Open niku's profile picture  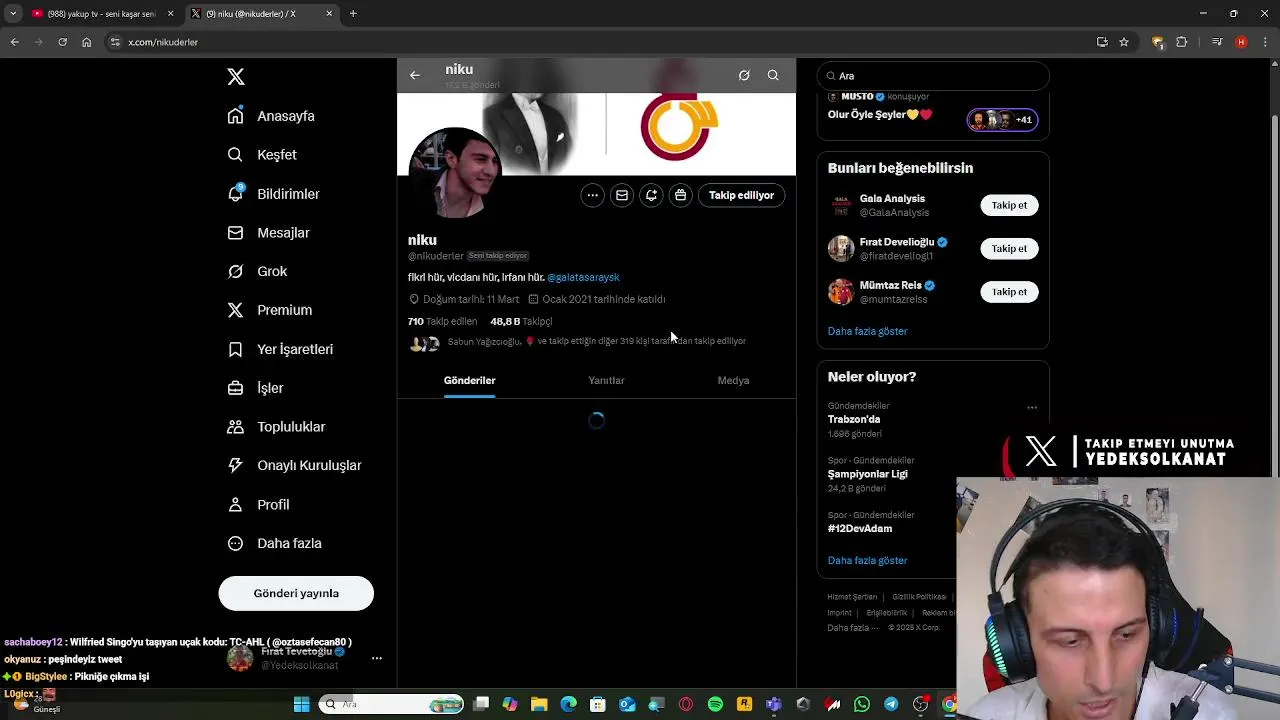[455, 173]
